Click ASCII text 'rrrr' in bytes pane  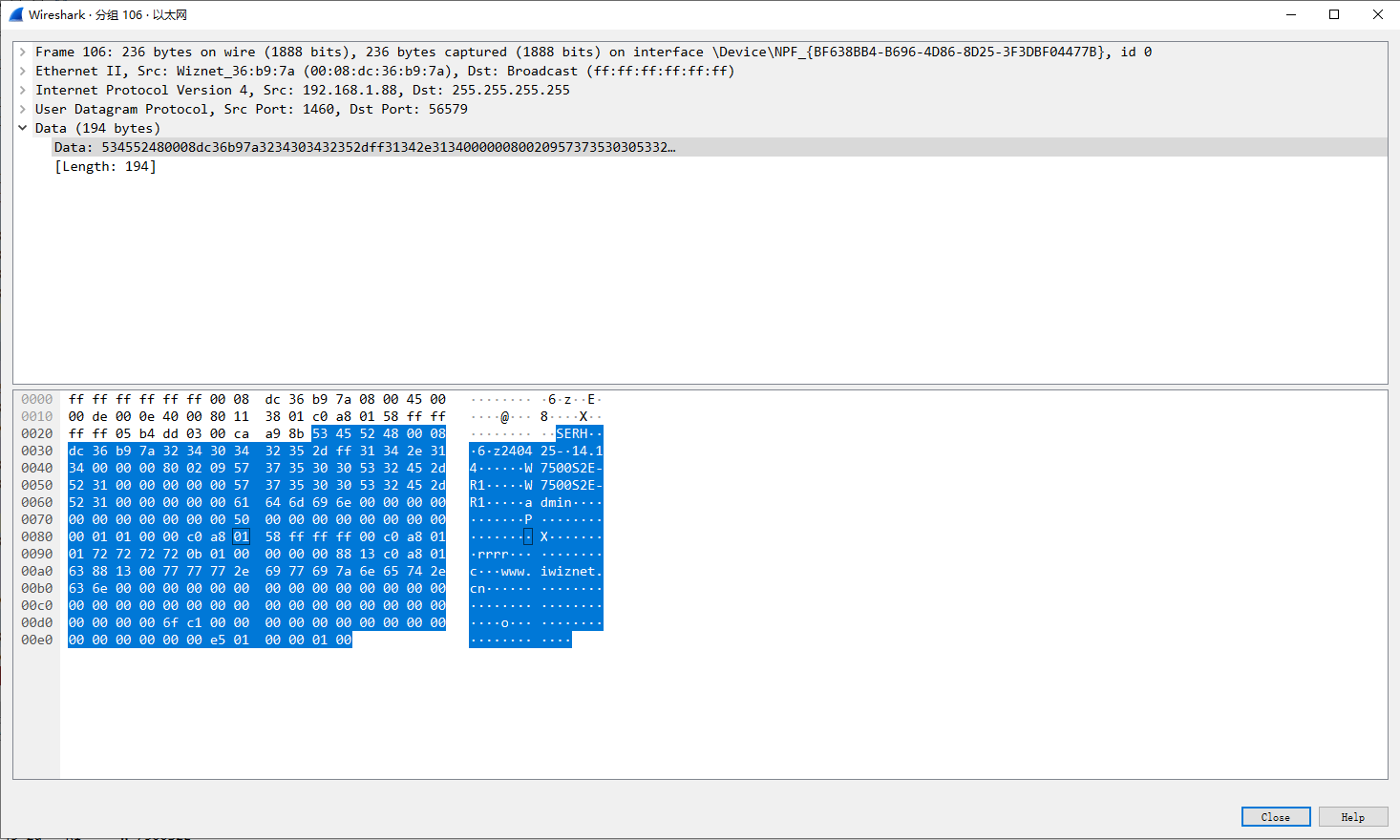point(493,554)
